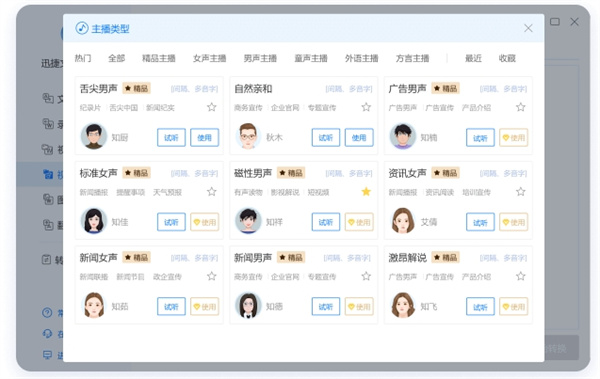
Task: Preview 磁性男声 with 试听
Action: click(x=326, y=222)
